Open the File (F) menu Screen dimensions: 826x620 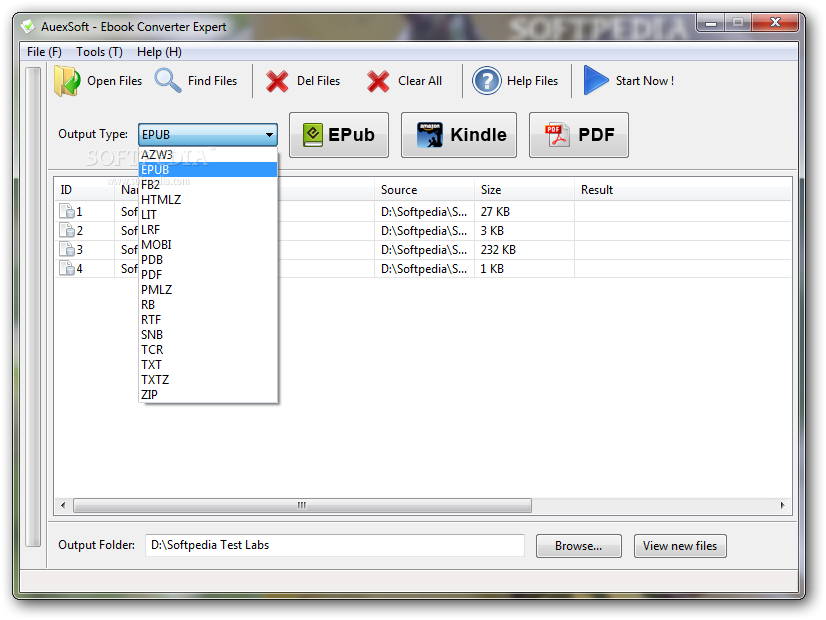pos(44,52)
